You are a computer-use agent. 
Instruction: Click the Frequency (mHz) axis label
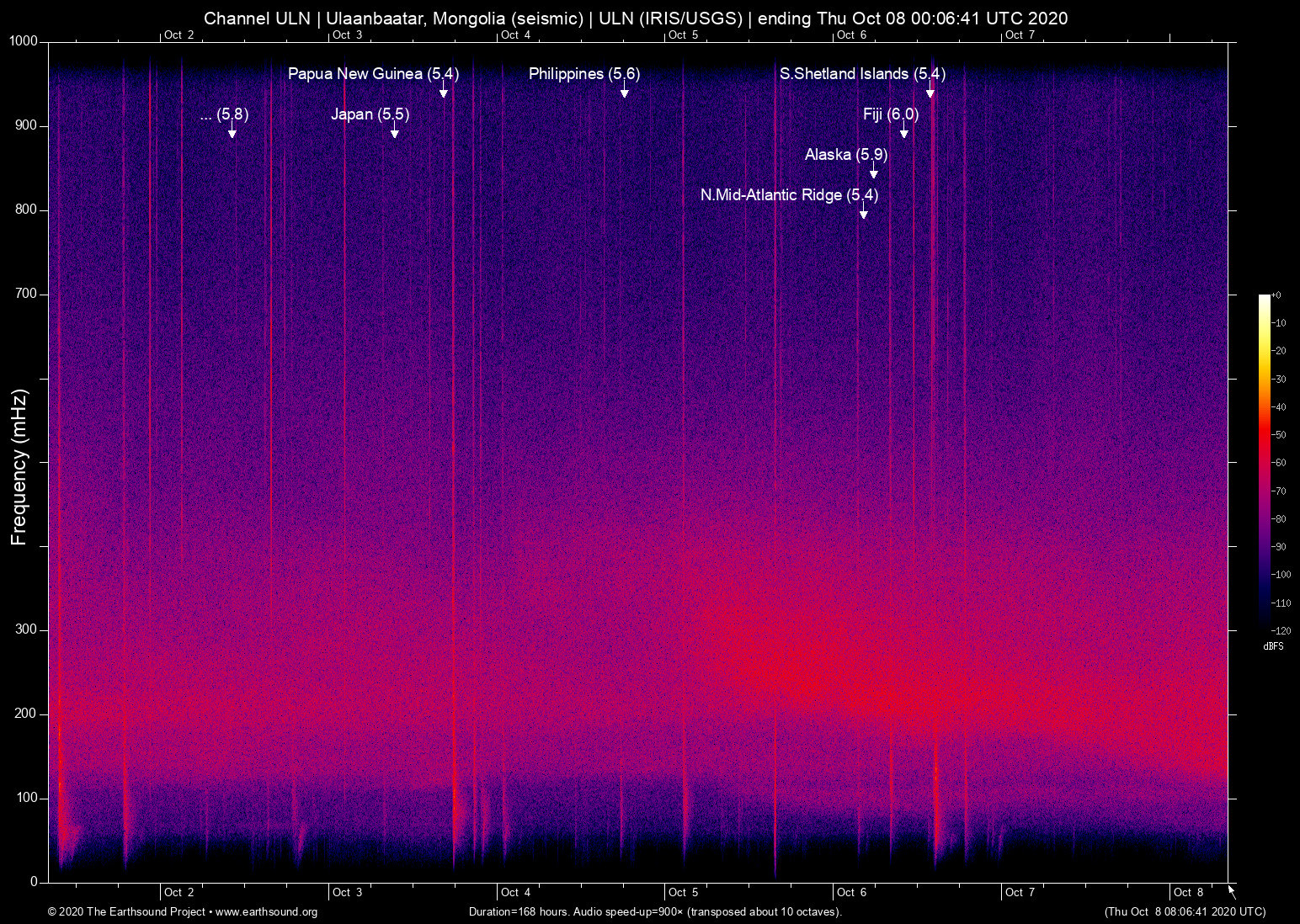(x=19, y=467)
